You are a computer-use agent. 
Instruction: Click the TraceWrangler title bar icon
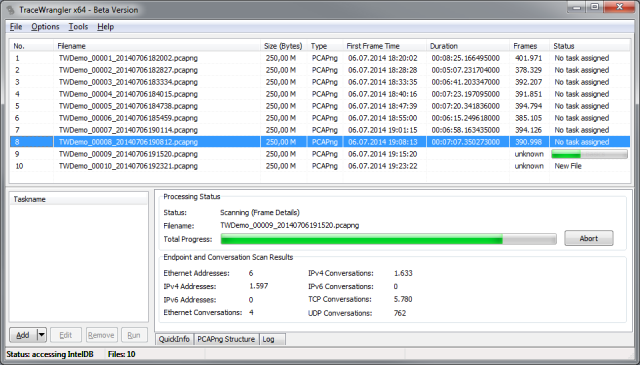point(11,10)
